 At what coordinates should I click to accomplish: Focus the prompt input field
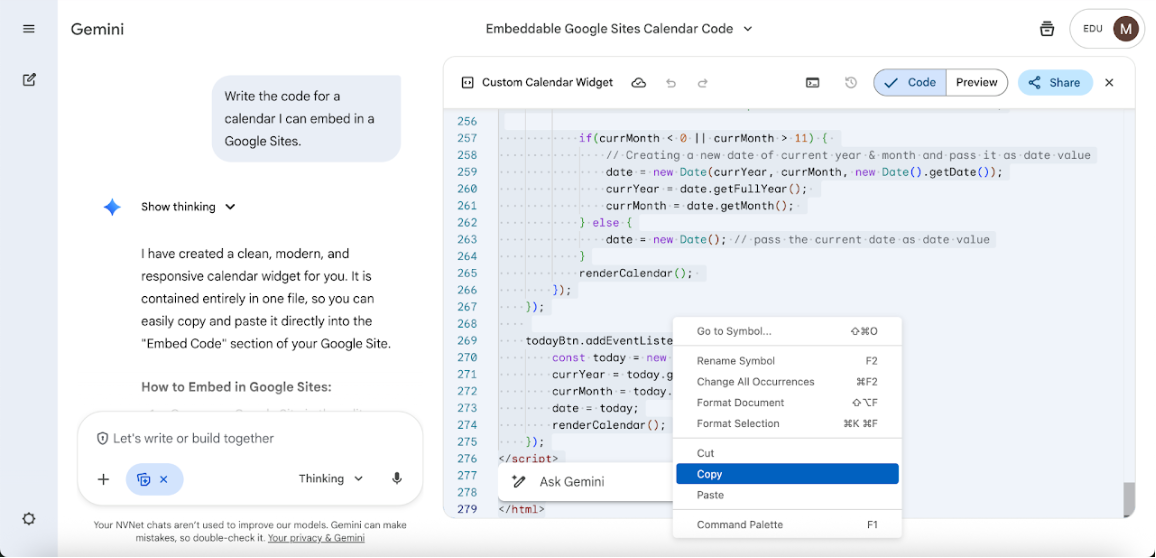coord(251,439)
